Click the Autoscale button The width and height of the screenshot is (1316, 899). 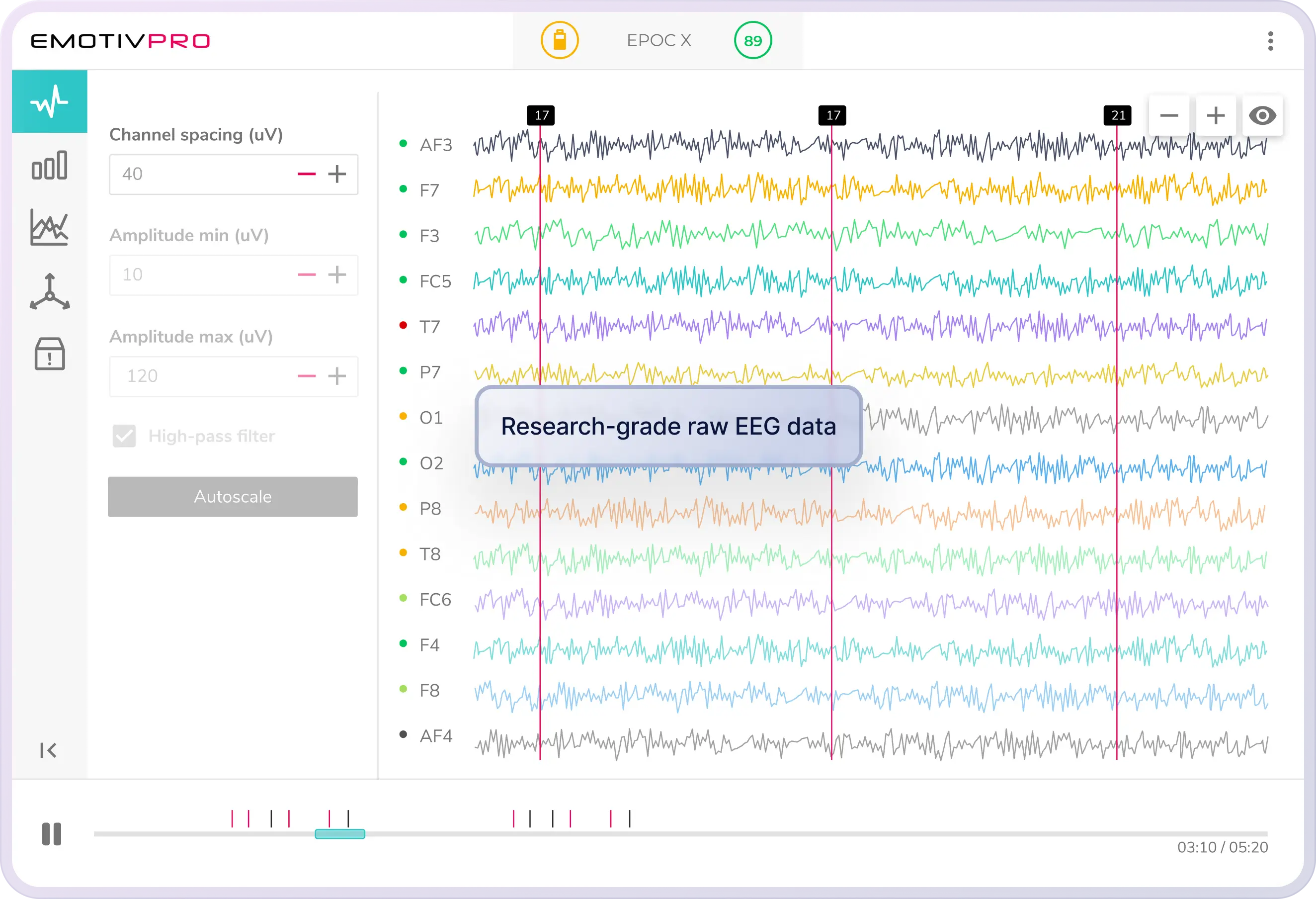233,497
